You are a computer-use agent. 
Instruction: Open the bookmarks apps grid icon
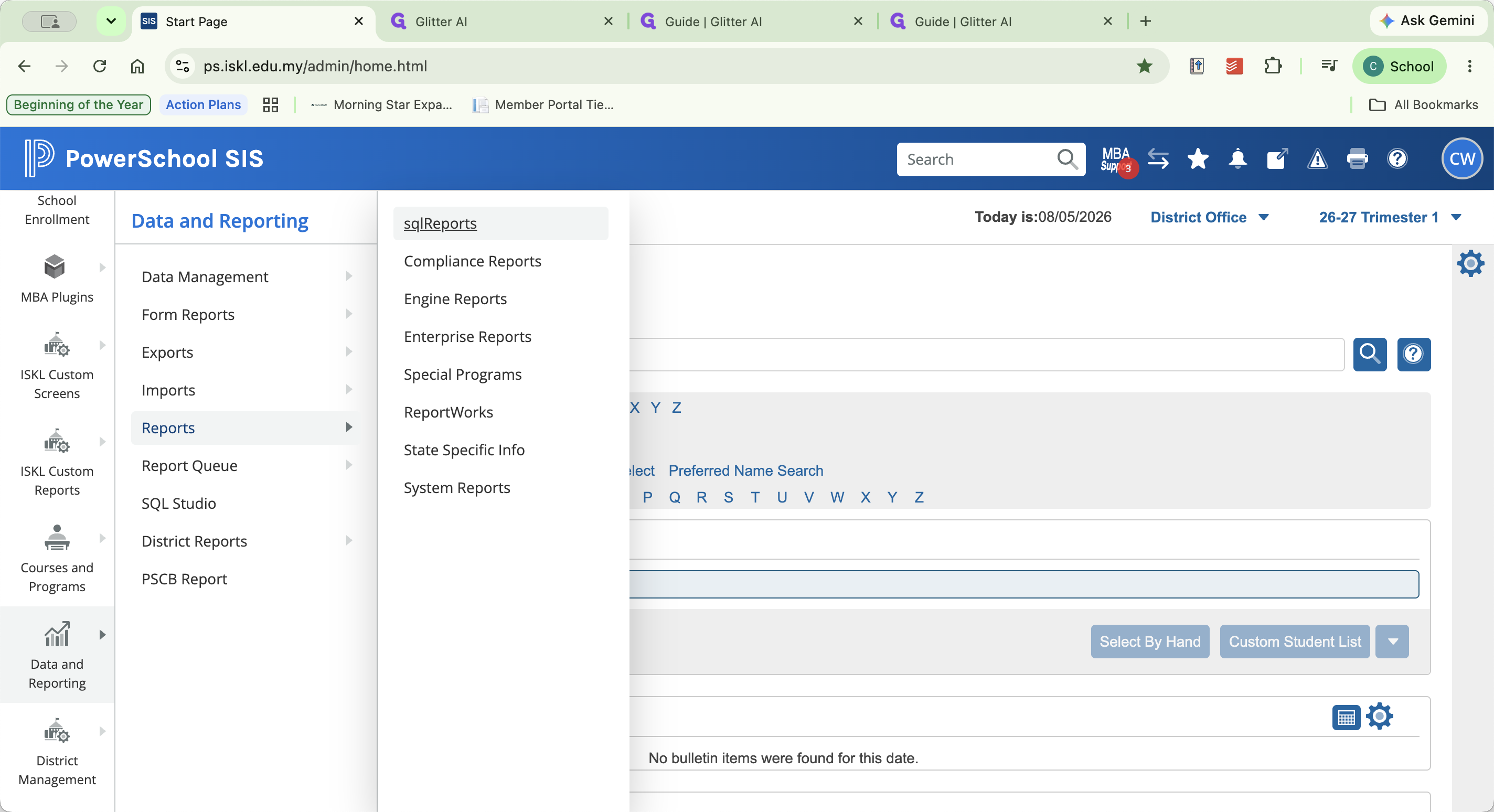pyautogui.click(x=270, y=105)
